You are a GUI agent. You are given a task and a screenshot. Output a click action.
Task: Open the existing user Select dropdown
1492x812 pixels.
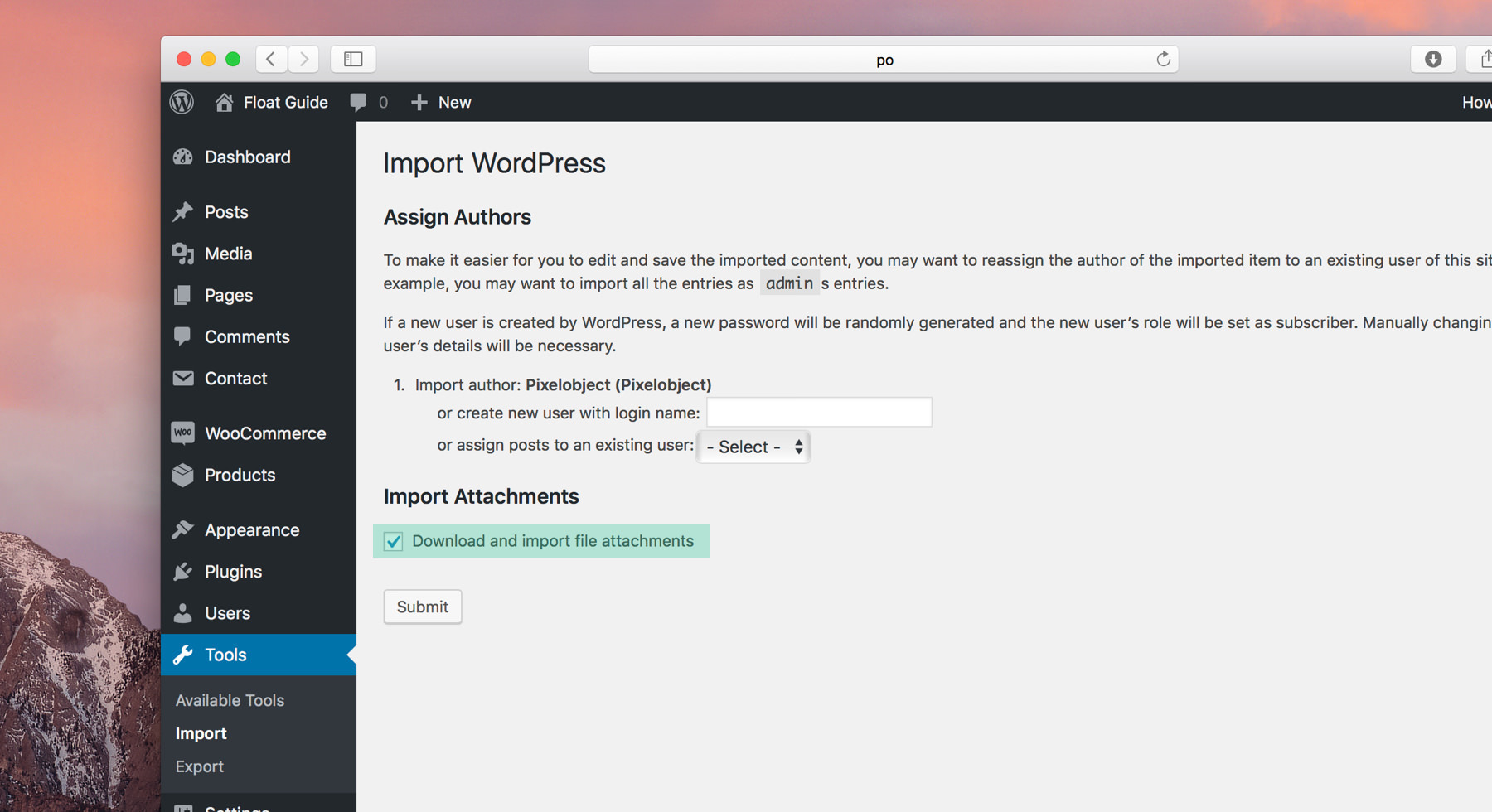tap(753, 447)
